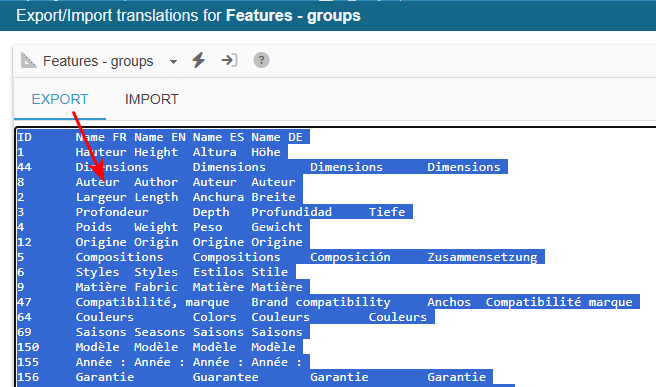Click 'Composición' in row 5
Image resolution: width=656 pixels, height=387 pixels.
[x=350, y=258]
